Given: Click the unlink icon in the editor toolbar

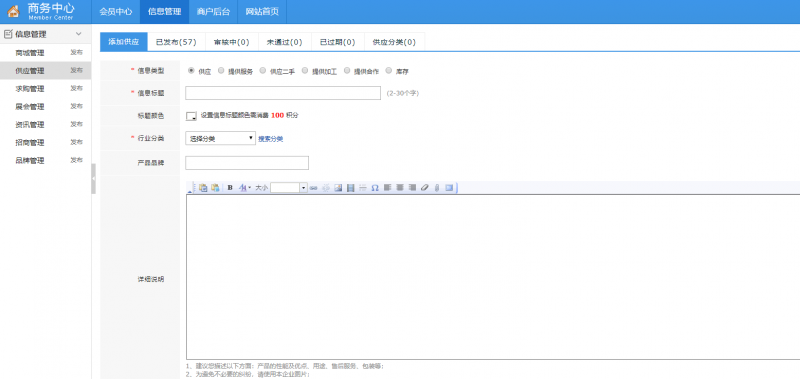Looking at the screenshot, I should 326,188.
